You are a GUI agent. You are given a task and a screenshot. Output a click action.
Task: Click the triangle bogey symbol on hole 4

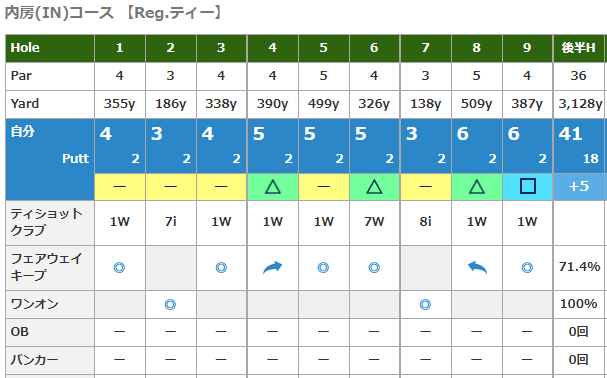[x=273, y=187]
